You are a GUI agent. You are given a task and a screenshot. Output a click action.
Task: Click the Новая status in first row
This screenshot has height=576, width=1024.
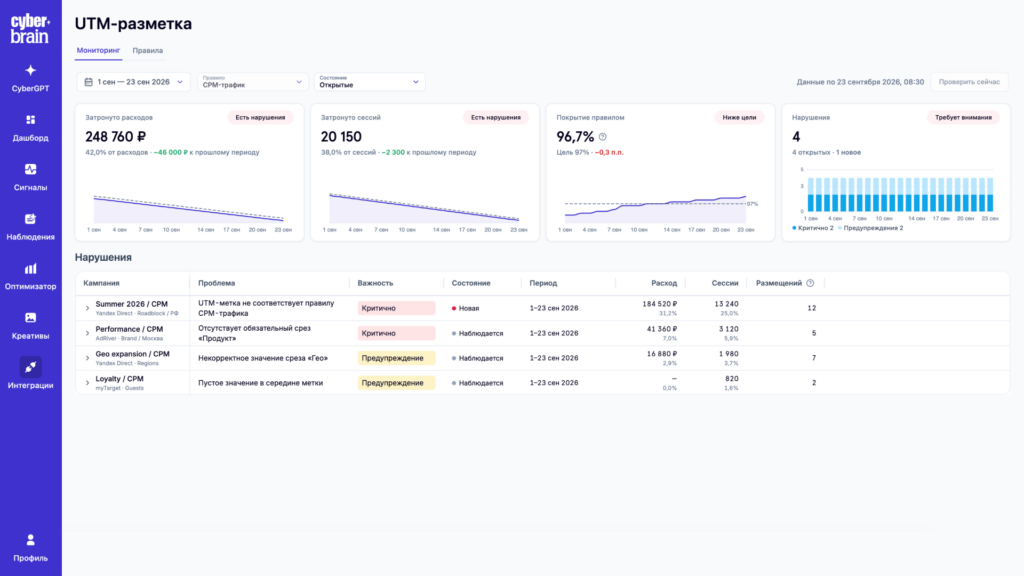click(x=466, y=308)
